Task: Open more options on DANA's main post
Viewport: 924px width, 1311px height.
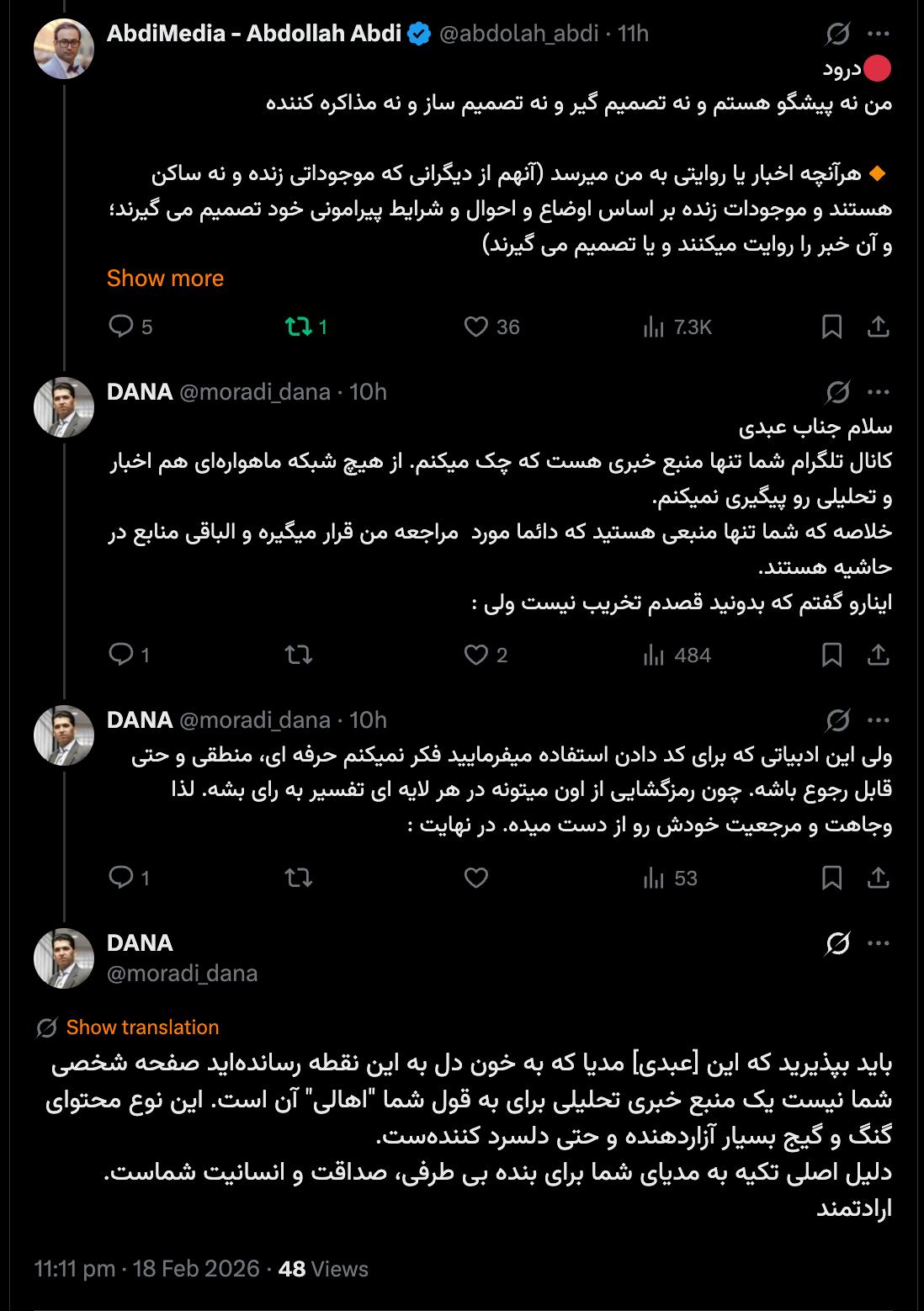Action: (x=878, y=944)
